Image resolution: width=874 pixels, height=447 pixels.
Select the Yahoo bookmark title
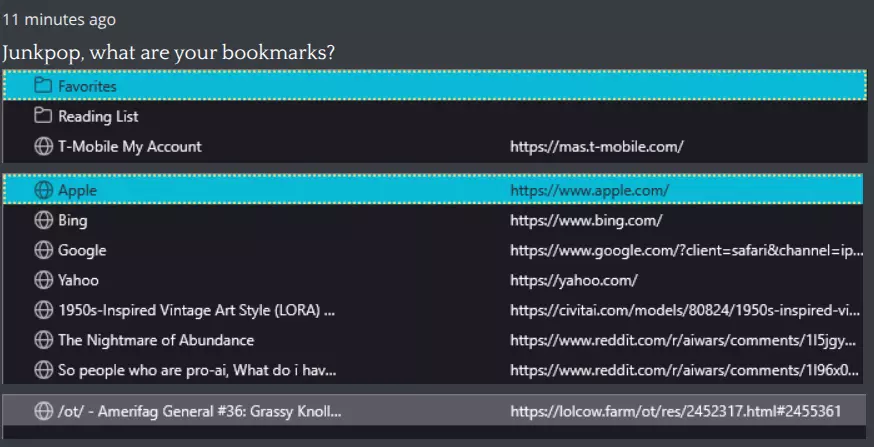pyautogui.click(x=79, y=280)
